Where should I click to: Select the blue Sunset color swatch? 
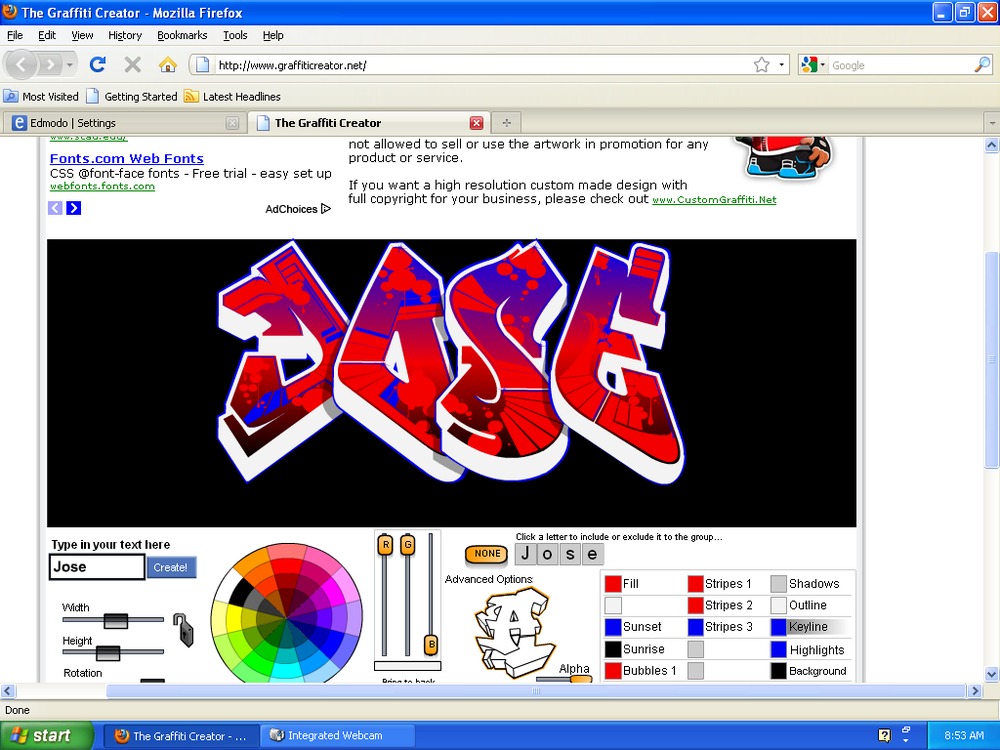tap(613, 627)
